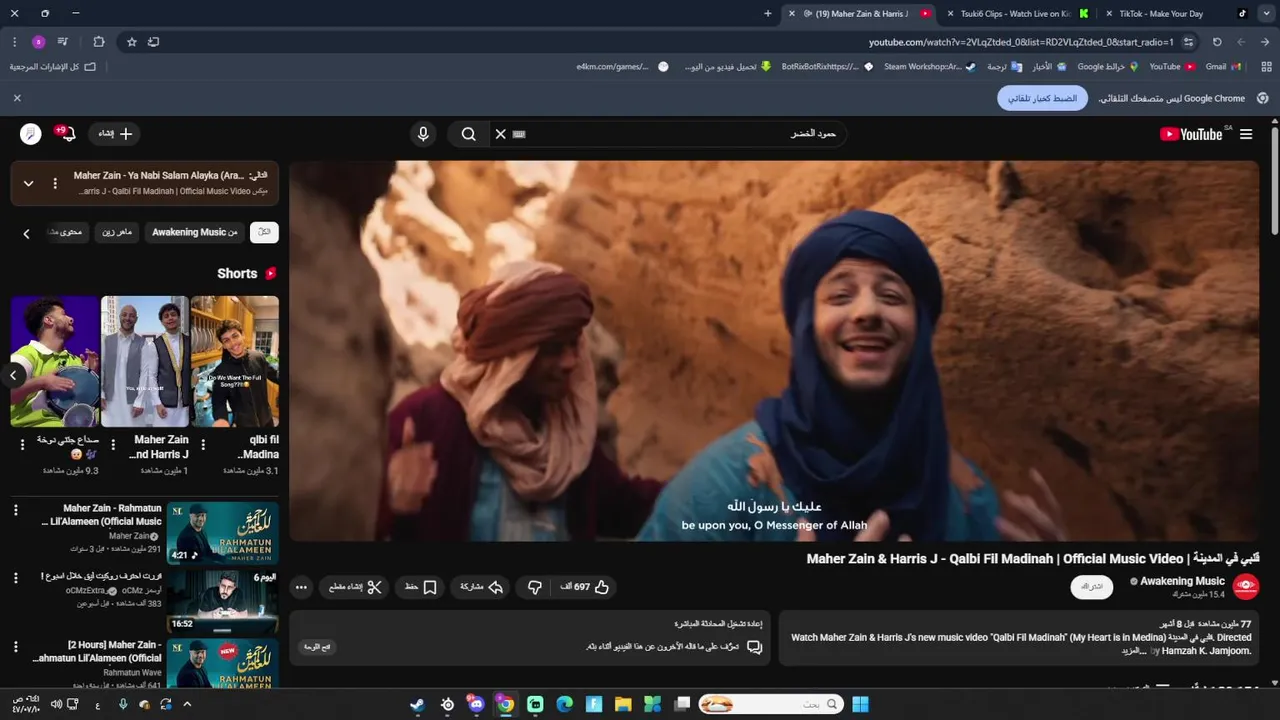
Task: Show more filter chips with the arrow
Action: [x=26, y=233]
